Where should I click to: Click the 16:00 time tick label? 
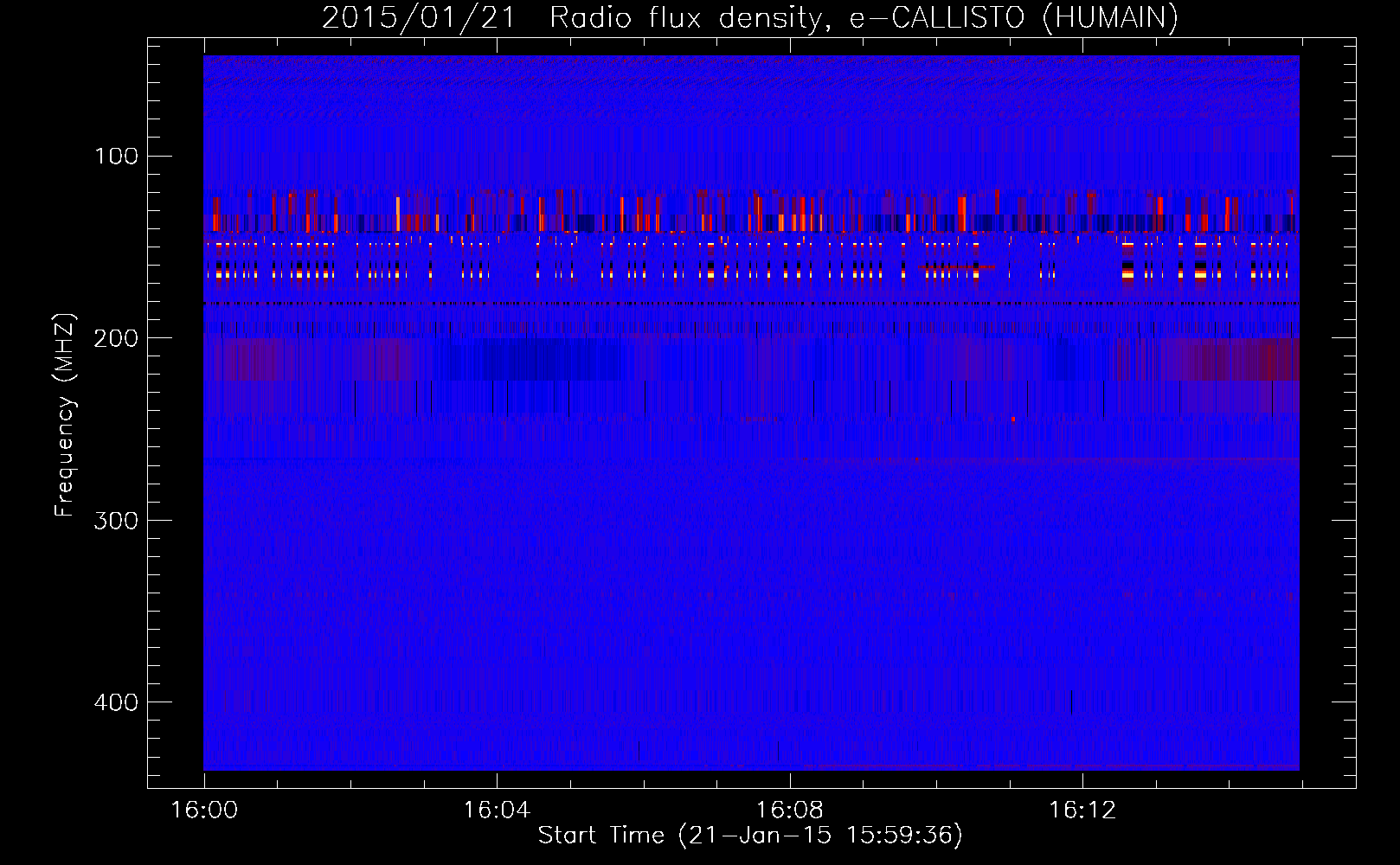coord(204,811)
